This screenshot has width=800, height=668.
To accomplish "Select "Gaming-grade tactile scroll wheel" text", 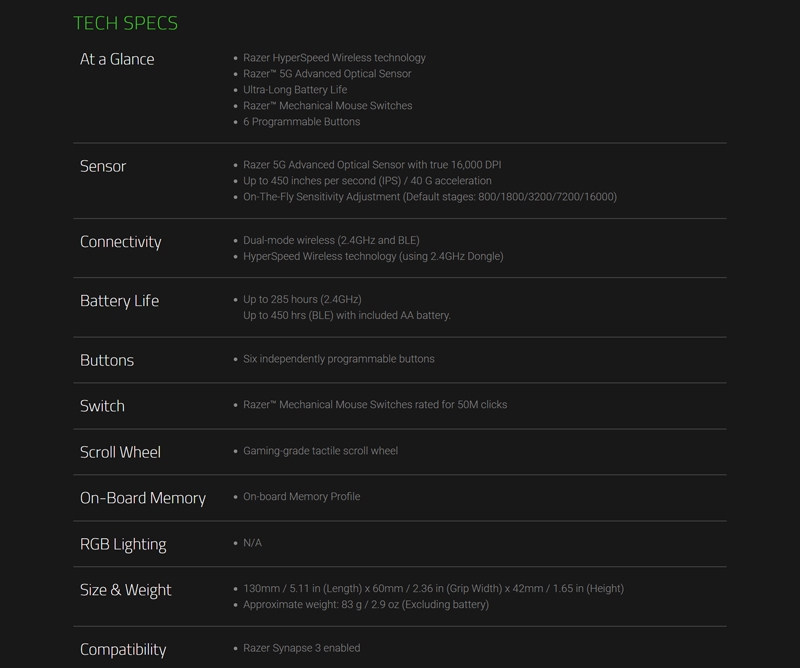I will click(x=320, y=451).
